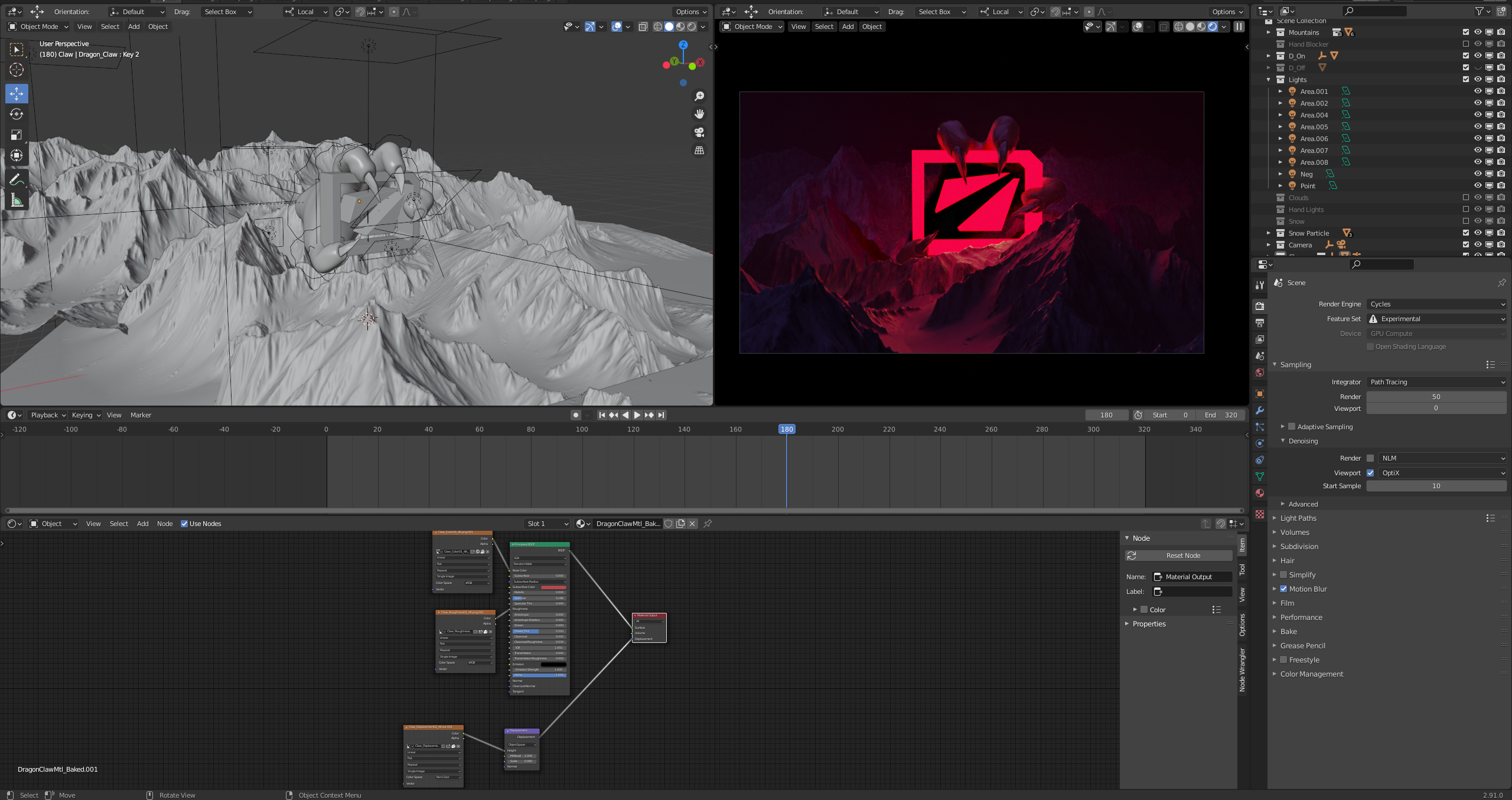Toggle Use Nodes checkbox
The width and height of the screenshot is (1512, 800).
[184, 524]
